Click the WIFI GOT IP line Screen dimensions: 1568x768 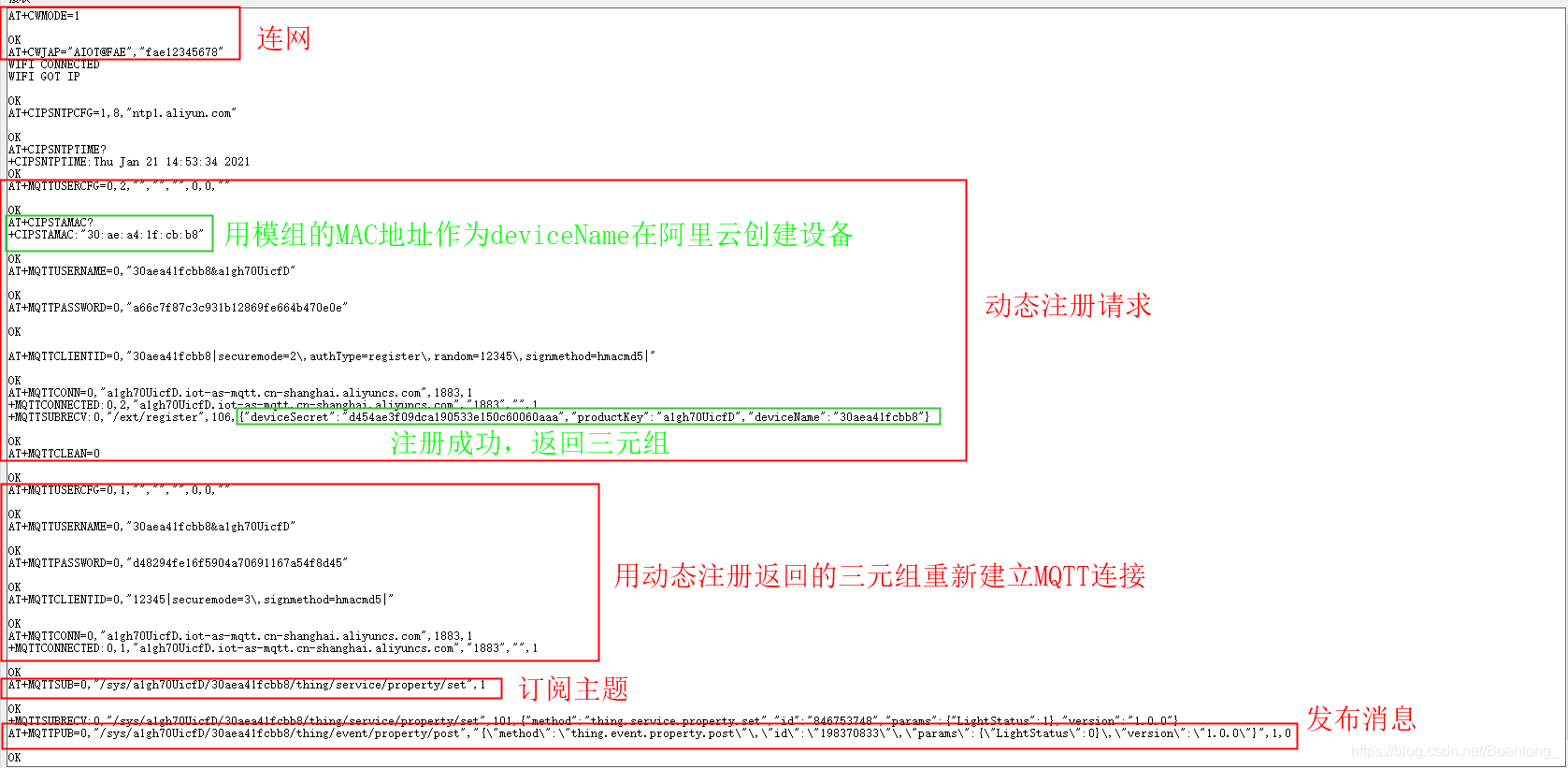[44, 77]
